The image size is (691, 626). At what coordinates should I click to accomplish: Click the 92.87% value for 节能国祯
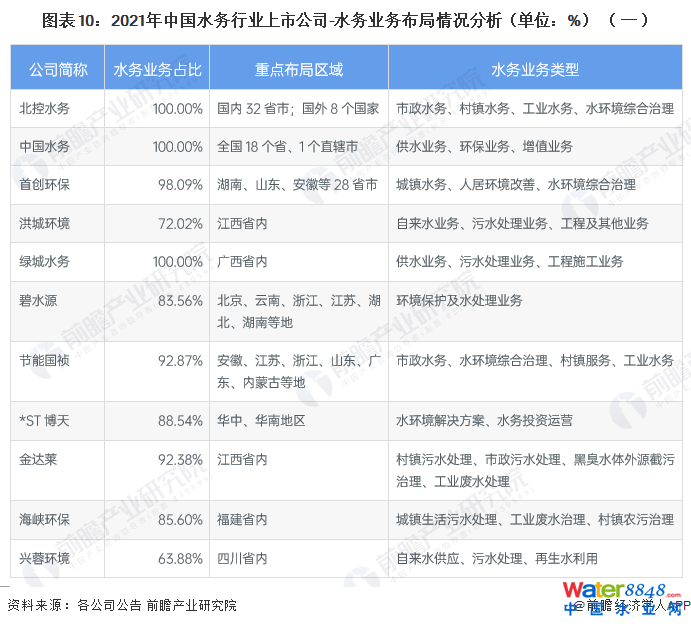point(180,360)
